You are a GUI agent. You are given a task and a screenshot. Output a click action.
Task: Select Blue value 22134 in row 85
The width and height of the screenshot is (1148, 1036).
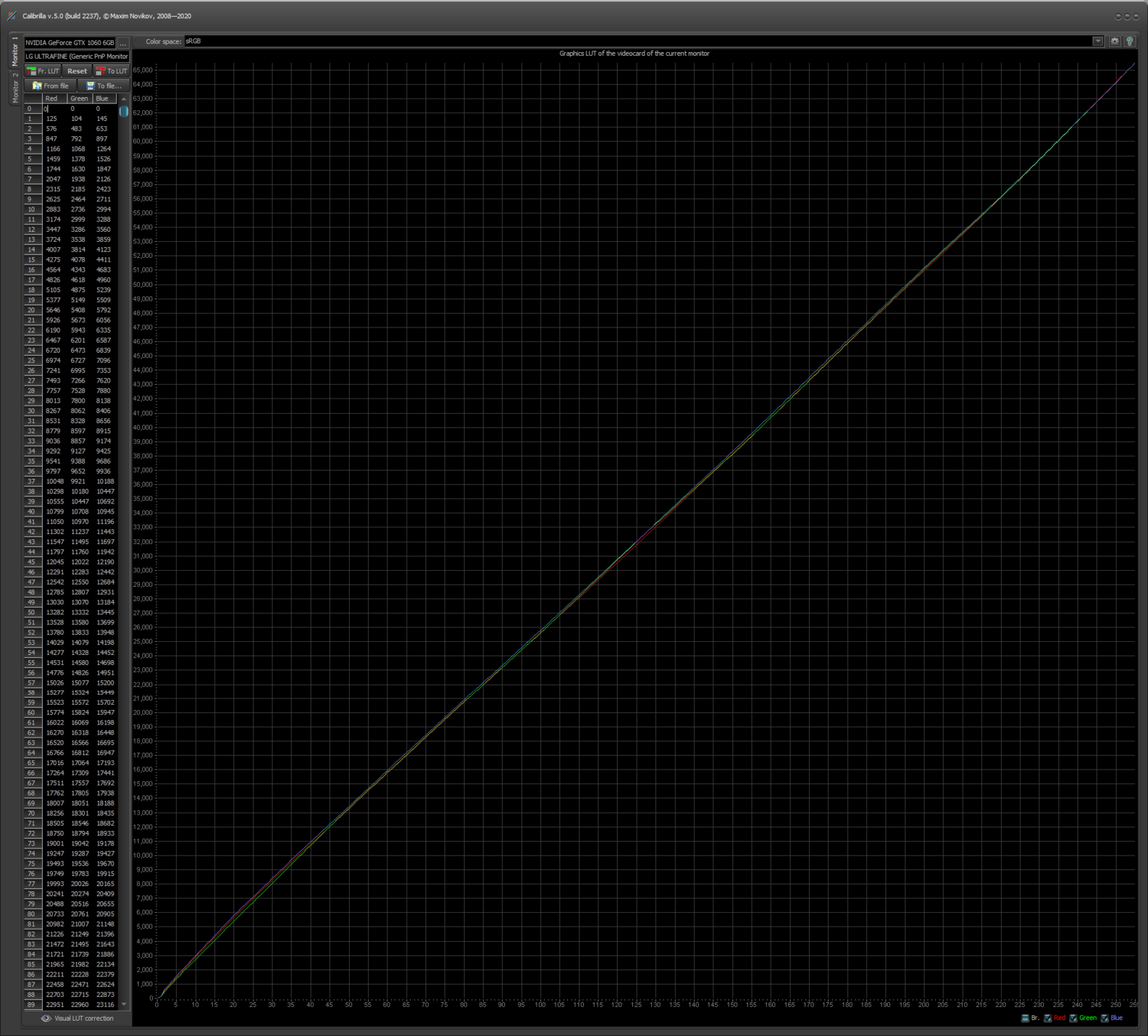click(x=106, y=965)
